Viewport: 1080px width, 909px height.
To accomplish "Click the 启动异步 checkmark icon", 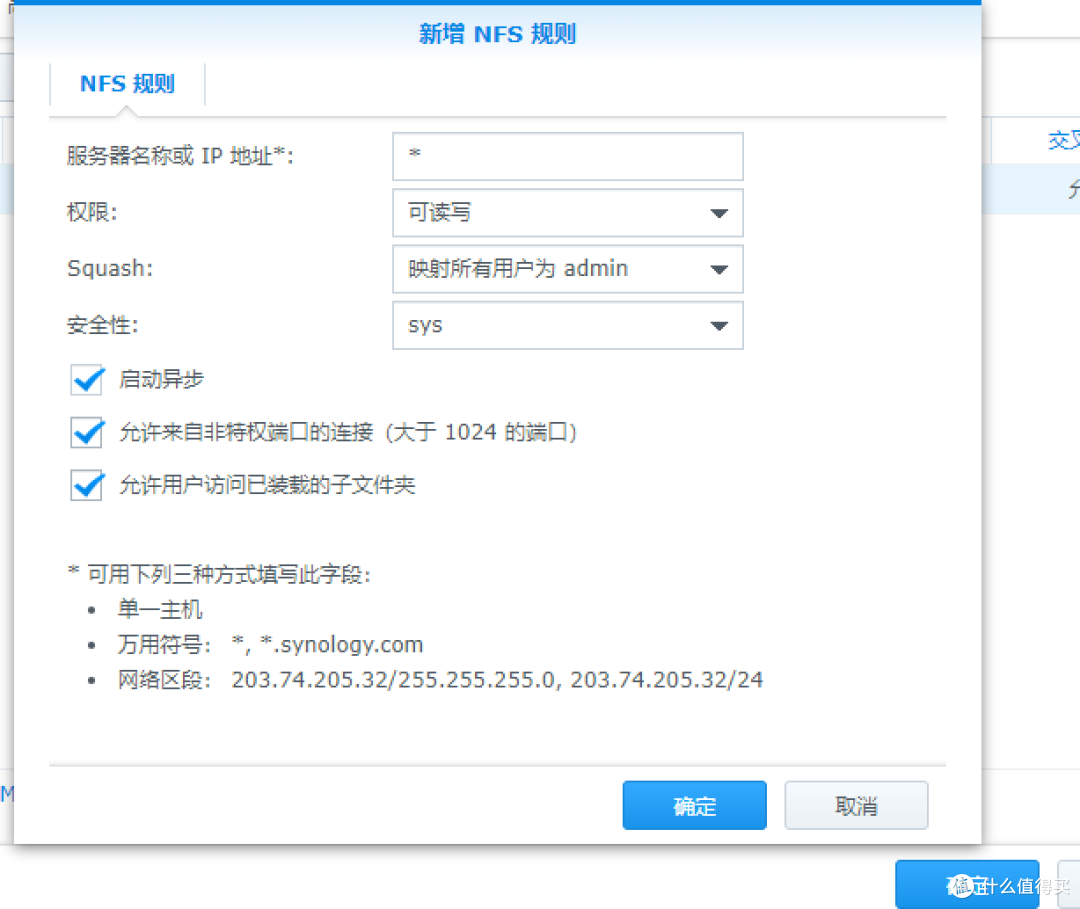I will [x=86, y=379].
